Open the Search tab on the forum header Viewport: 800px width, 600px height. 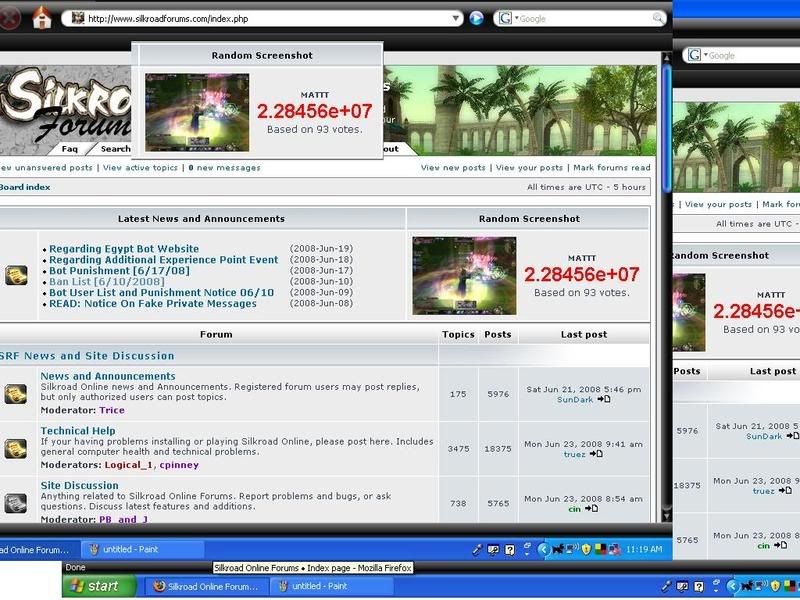(115, 148)
